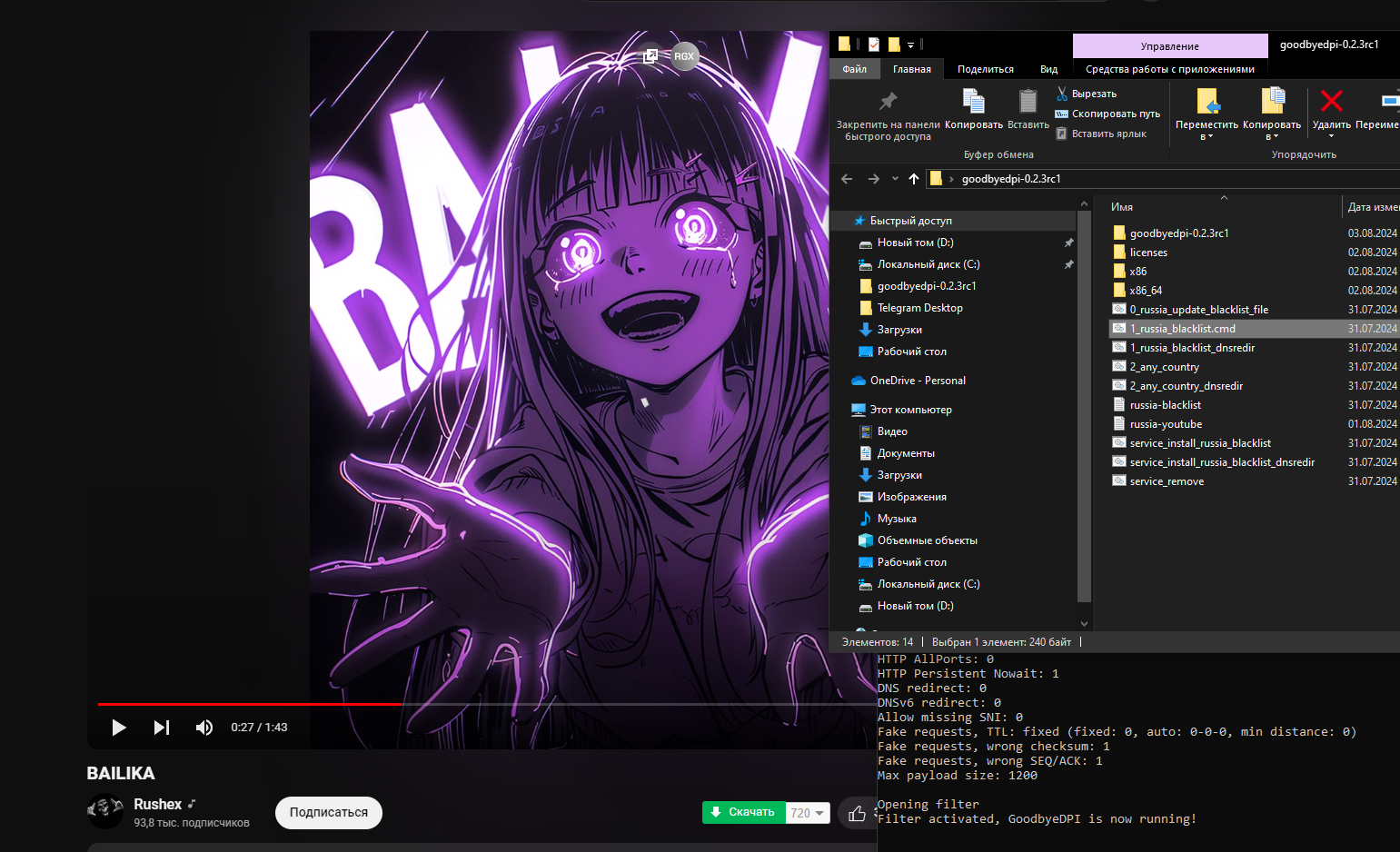The height and width of the screenshot is (852, 1400).
Task: Click the goodbyedpi-0.2.3rc1 address bar
Action: click(x=1163, y=179)
